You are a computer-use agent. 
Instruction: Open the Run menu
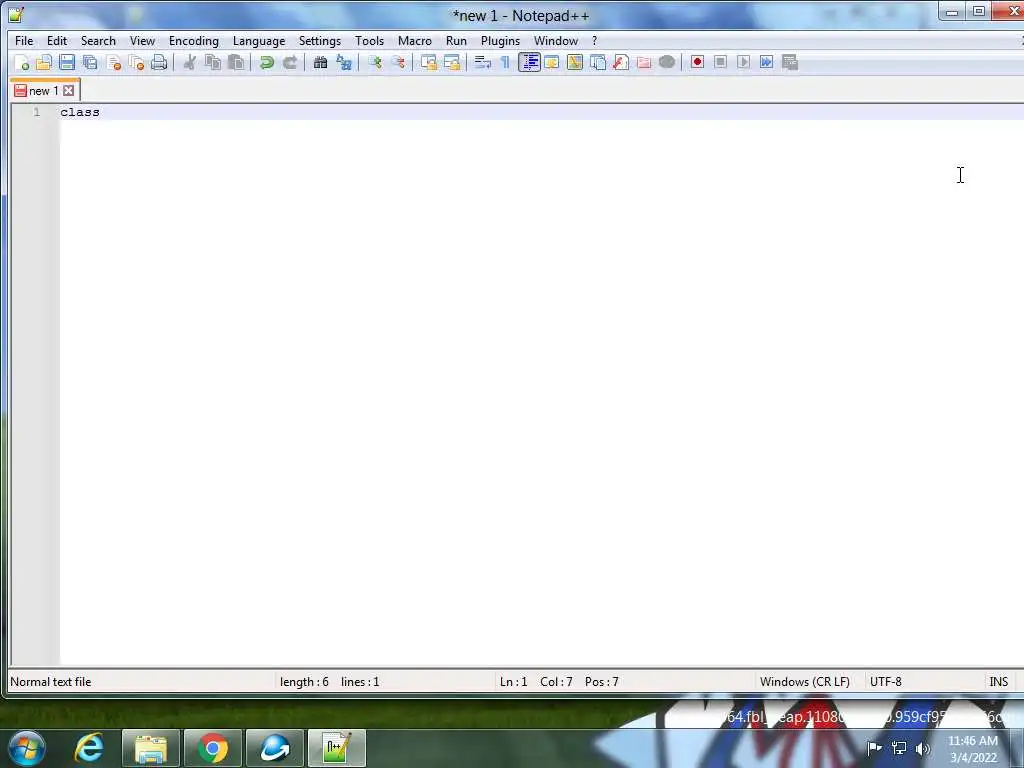point(456,40)
